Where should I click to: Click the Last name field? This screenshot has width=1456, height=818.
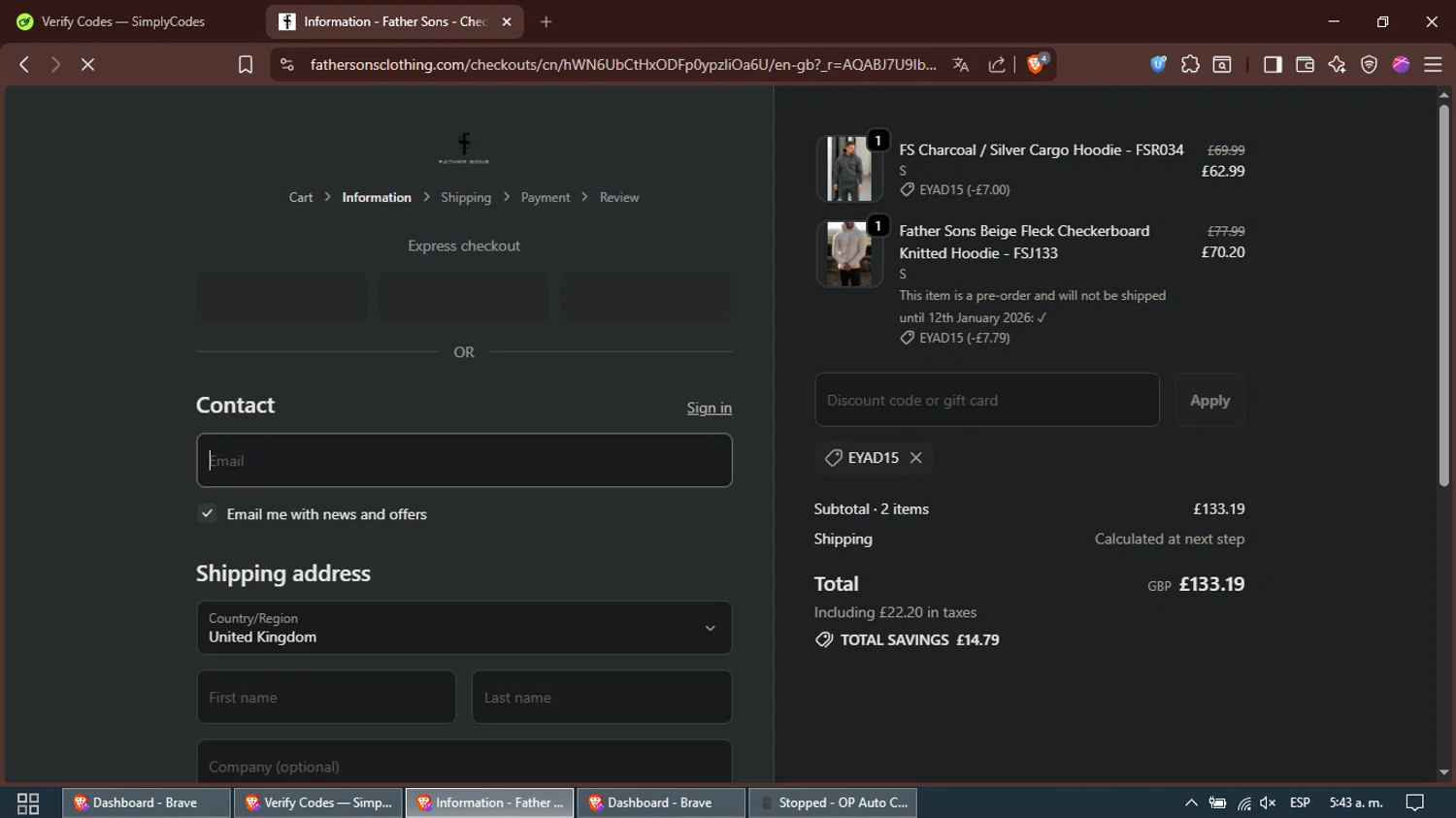point(602,697)
